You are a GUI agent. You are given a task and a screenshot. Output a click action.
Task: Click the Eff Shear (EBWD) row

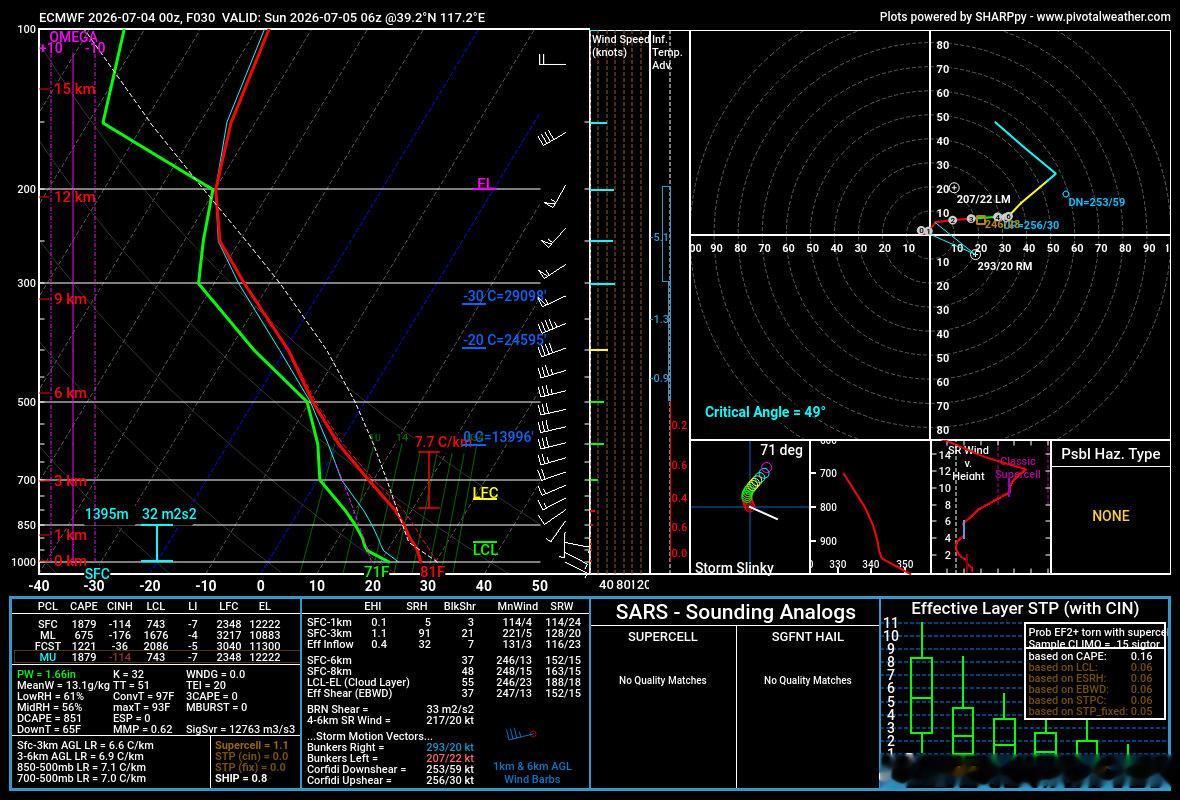click(x=444, y=693)
